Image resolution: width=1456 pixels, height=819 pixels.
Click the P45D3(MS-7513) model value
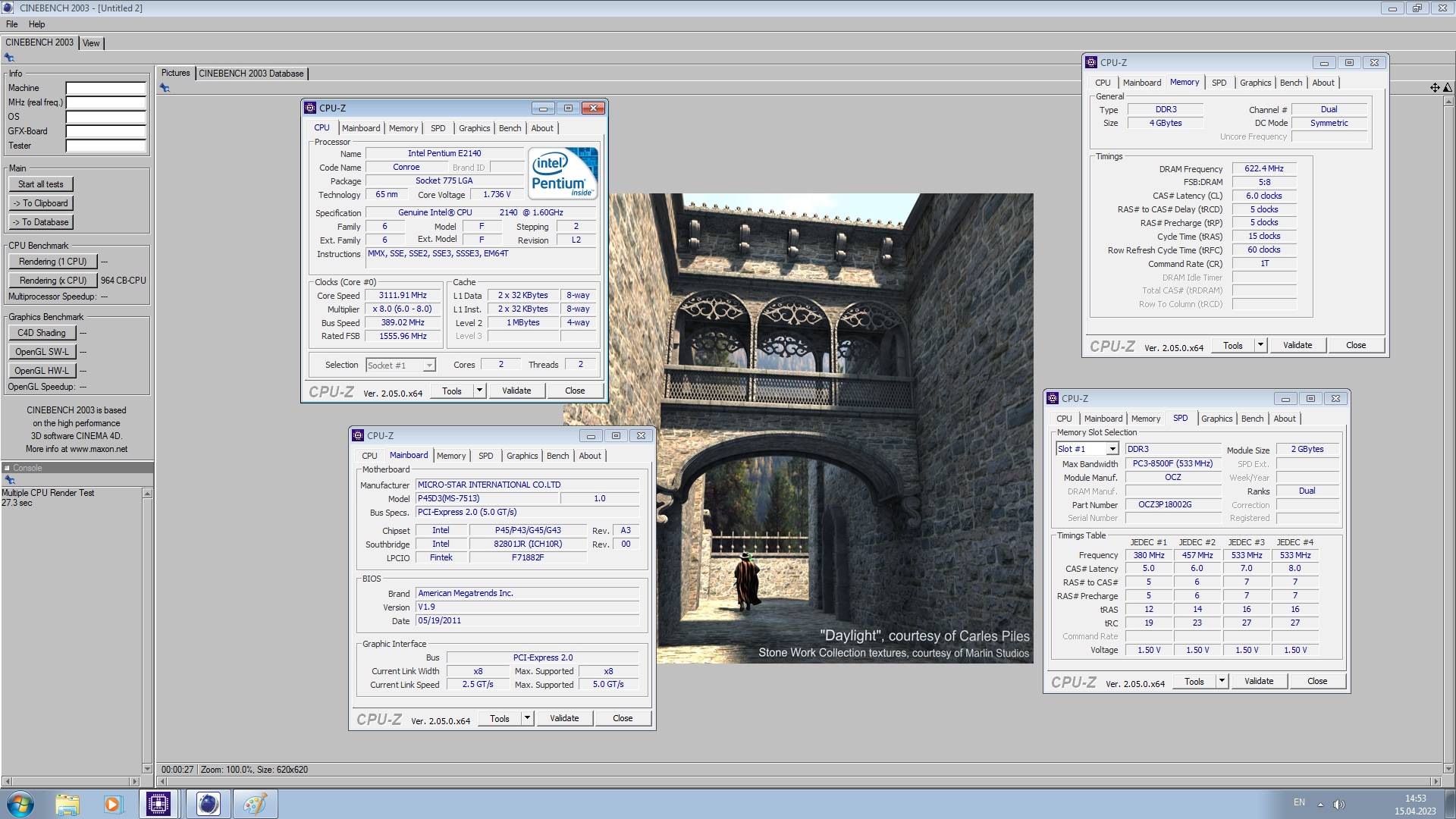pos(488,498)
